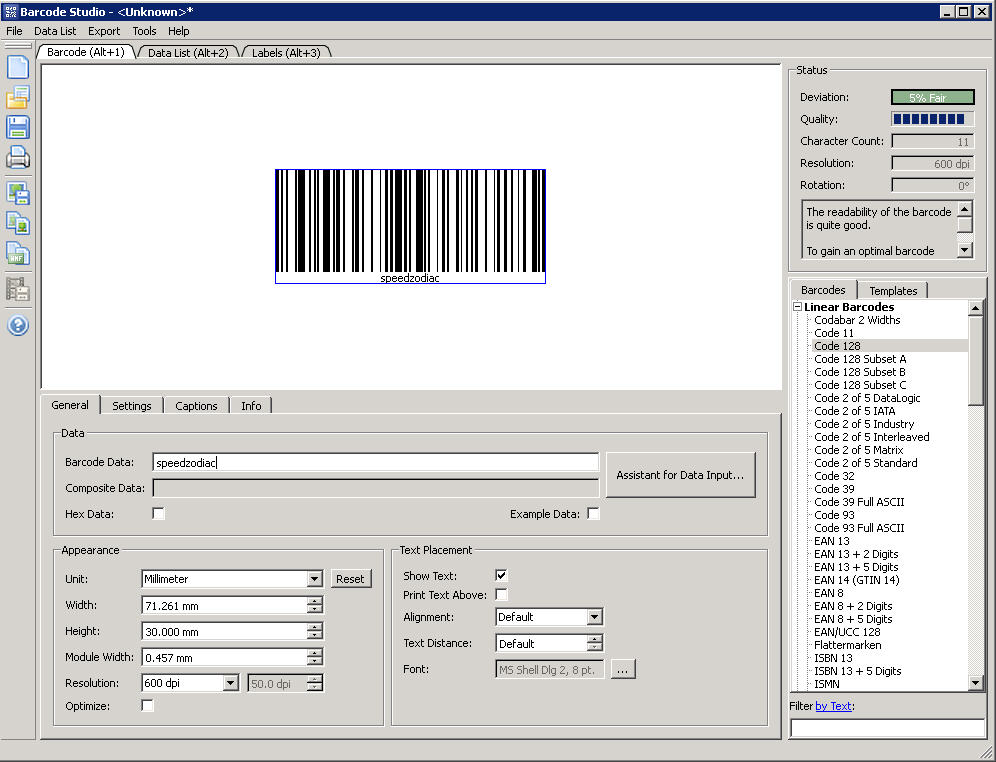The image size is (996, 762).
Task: Collapse the Linear Barcodes tree node
Action: coord(797,307)
